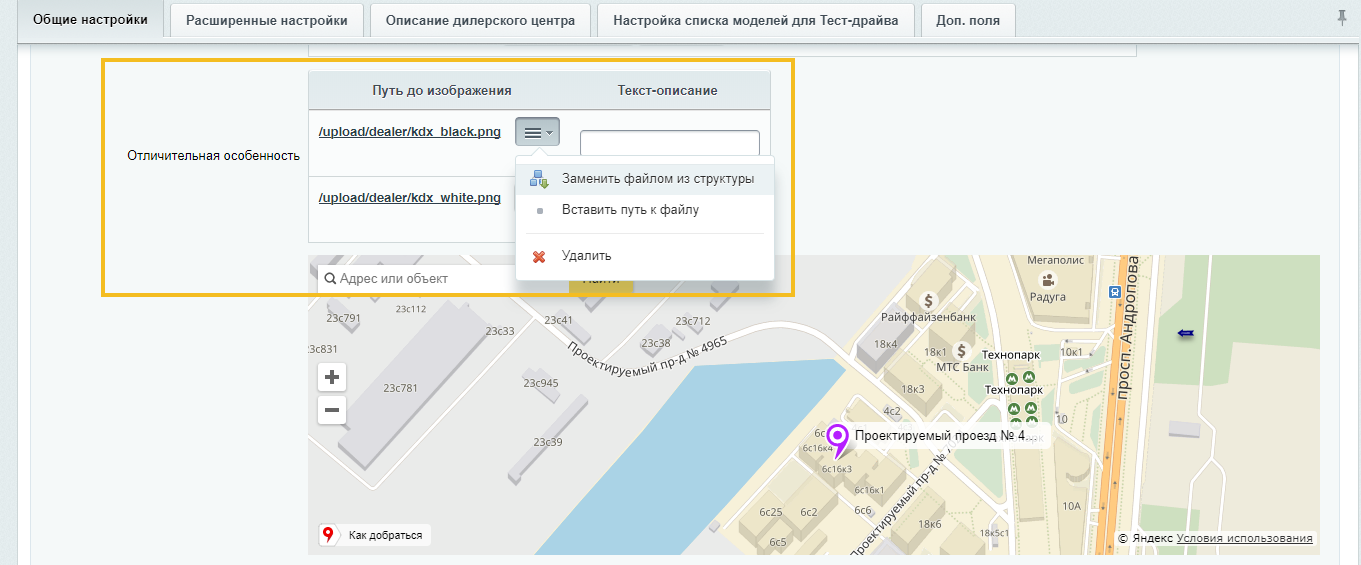Zoom out the map with minus button
The width and height of the screenshot is (1361, 565).
[x=332, y=410]
